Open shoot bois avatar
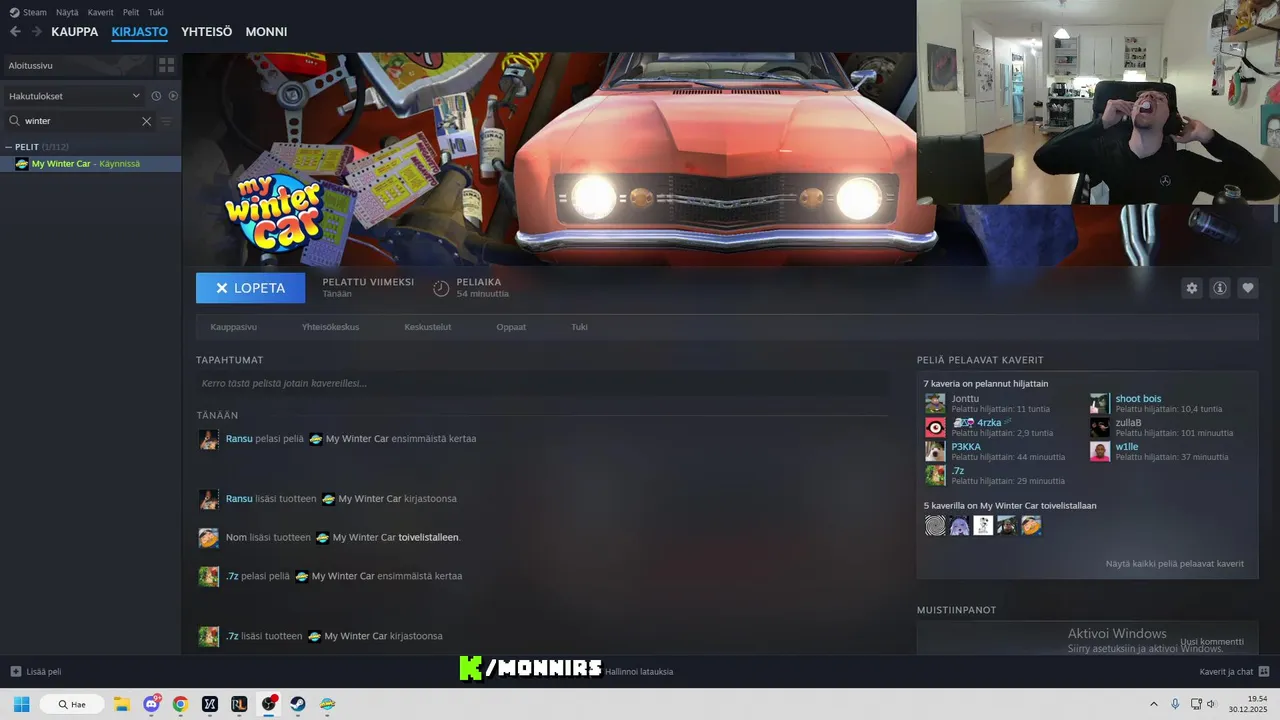 pos(1100,404)
